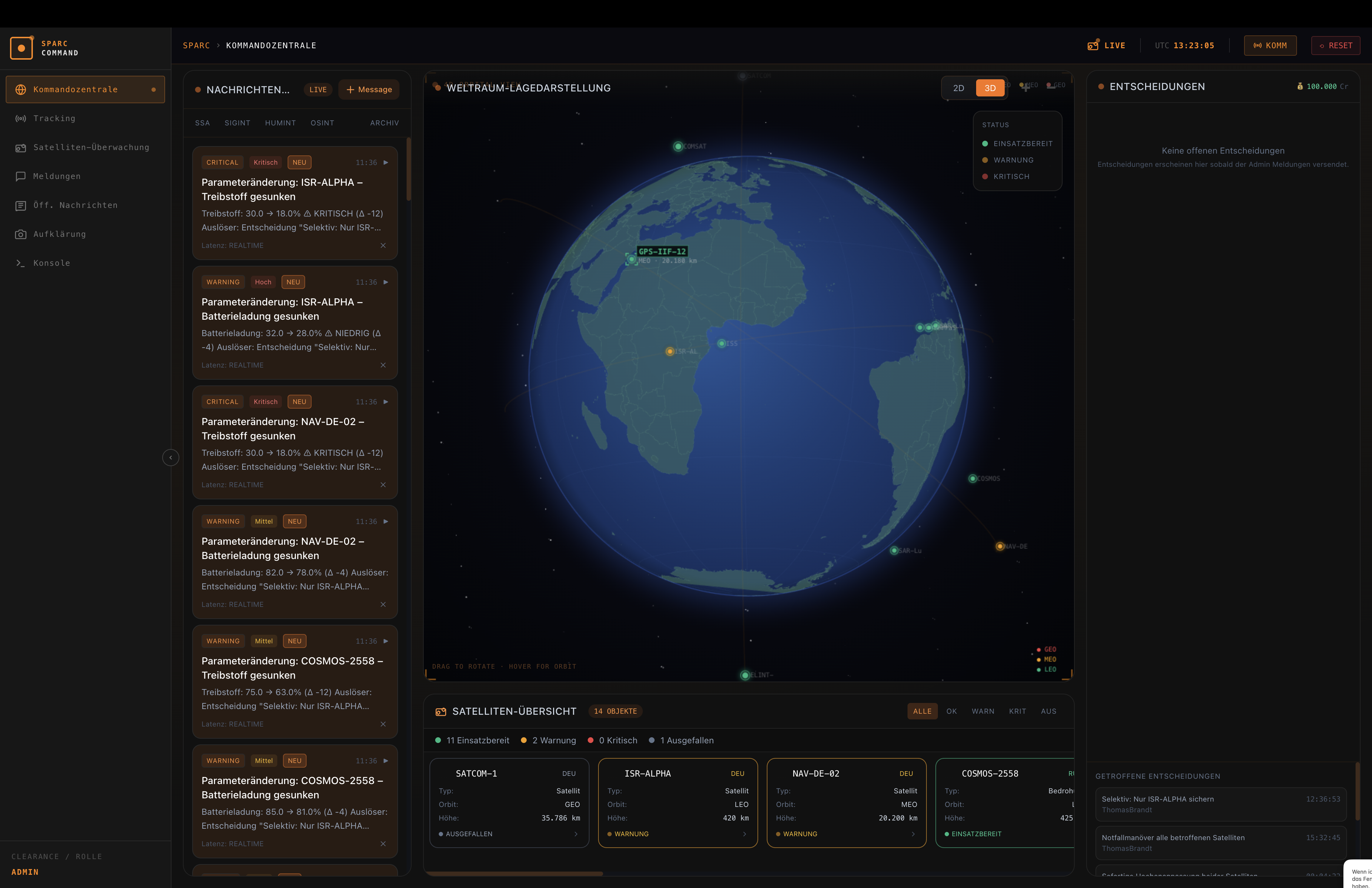The image size is (1372, 888).
Task: Open Aufklärung via the camera icon
Action: point(21,234)
